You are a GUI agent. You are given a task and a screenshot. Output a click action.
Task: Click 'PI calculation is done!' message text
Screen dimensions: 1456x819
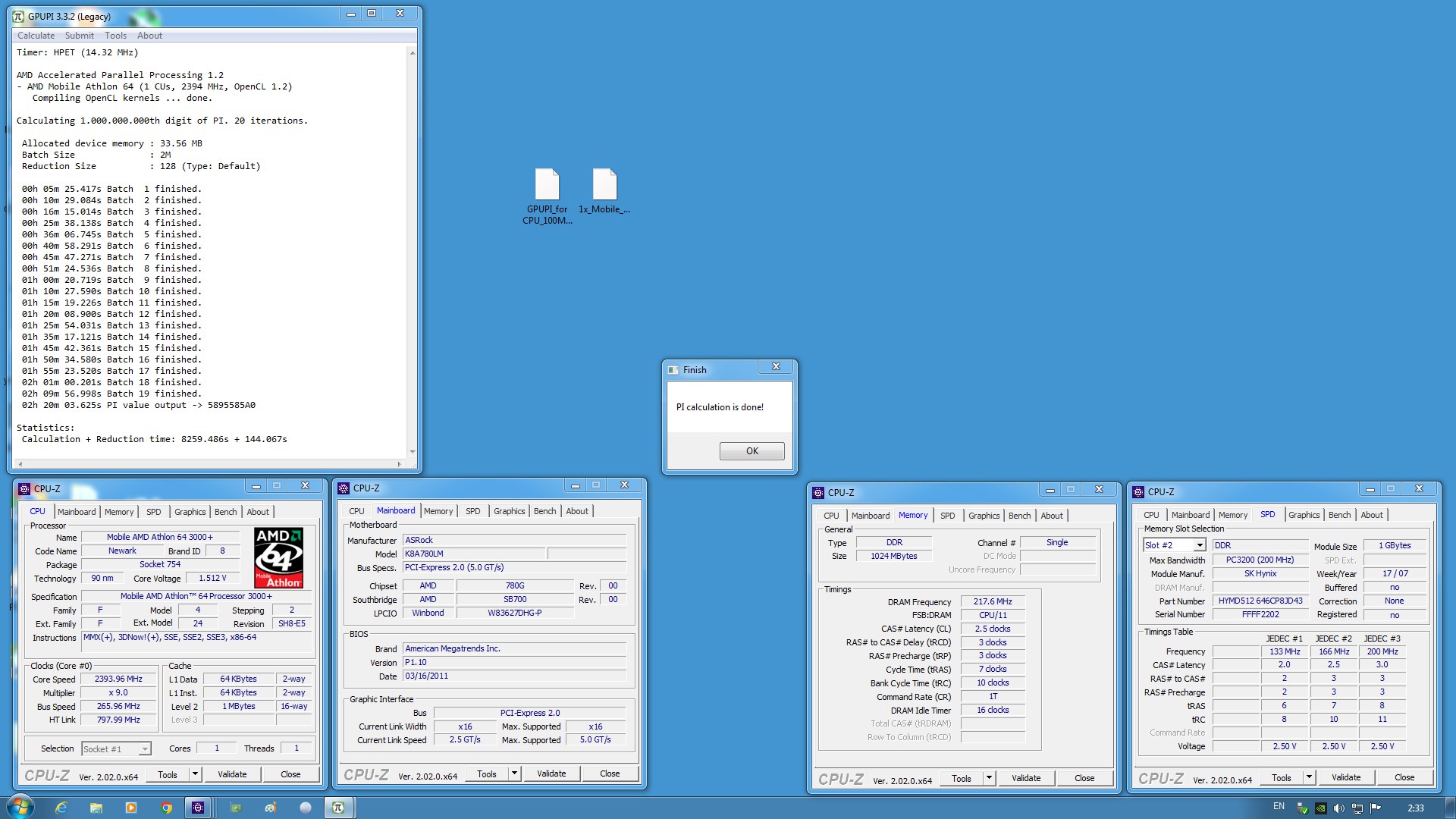[720, 407]
